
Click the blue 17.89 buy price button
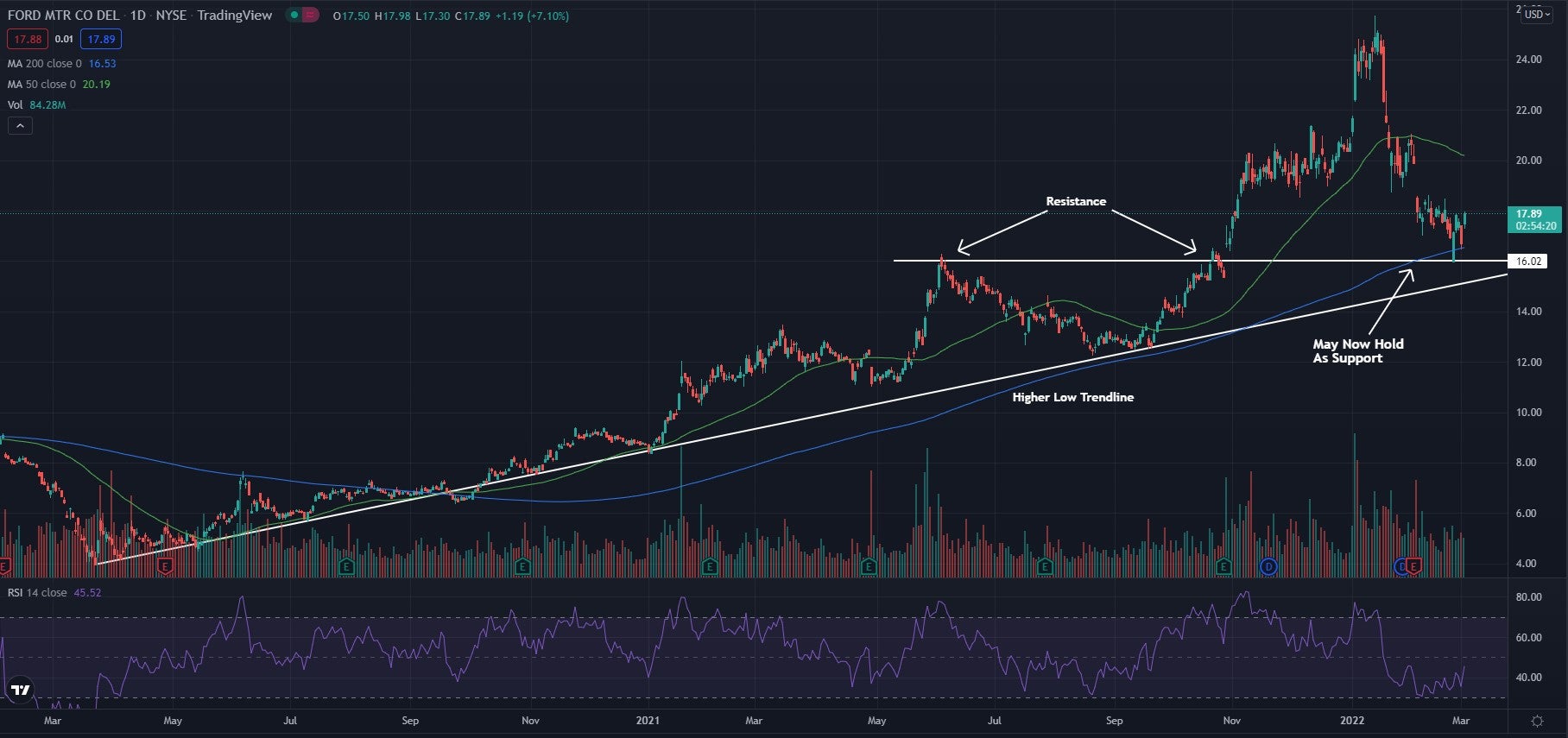click(x=101, y=39)
